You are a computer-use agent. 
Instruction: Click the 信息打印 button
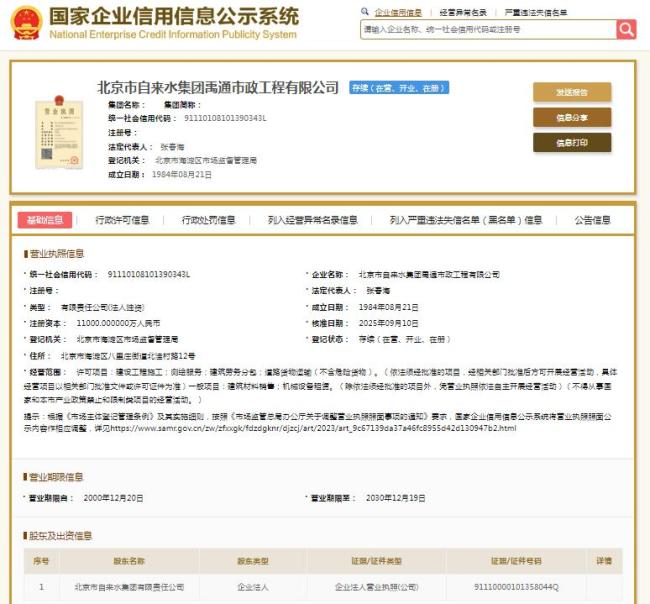(572, 143)
